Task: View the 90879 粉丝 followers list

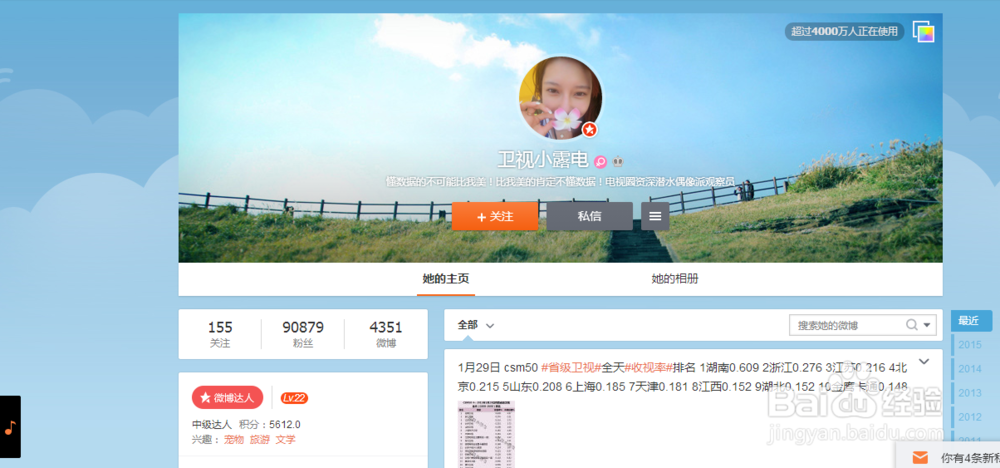Action: pyautogui.click(x=303, y=334)
